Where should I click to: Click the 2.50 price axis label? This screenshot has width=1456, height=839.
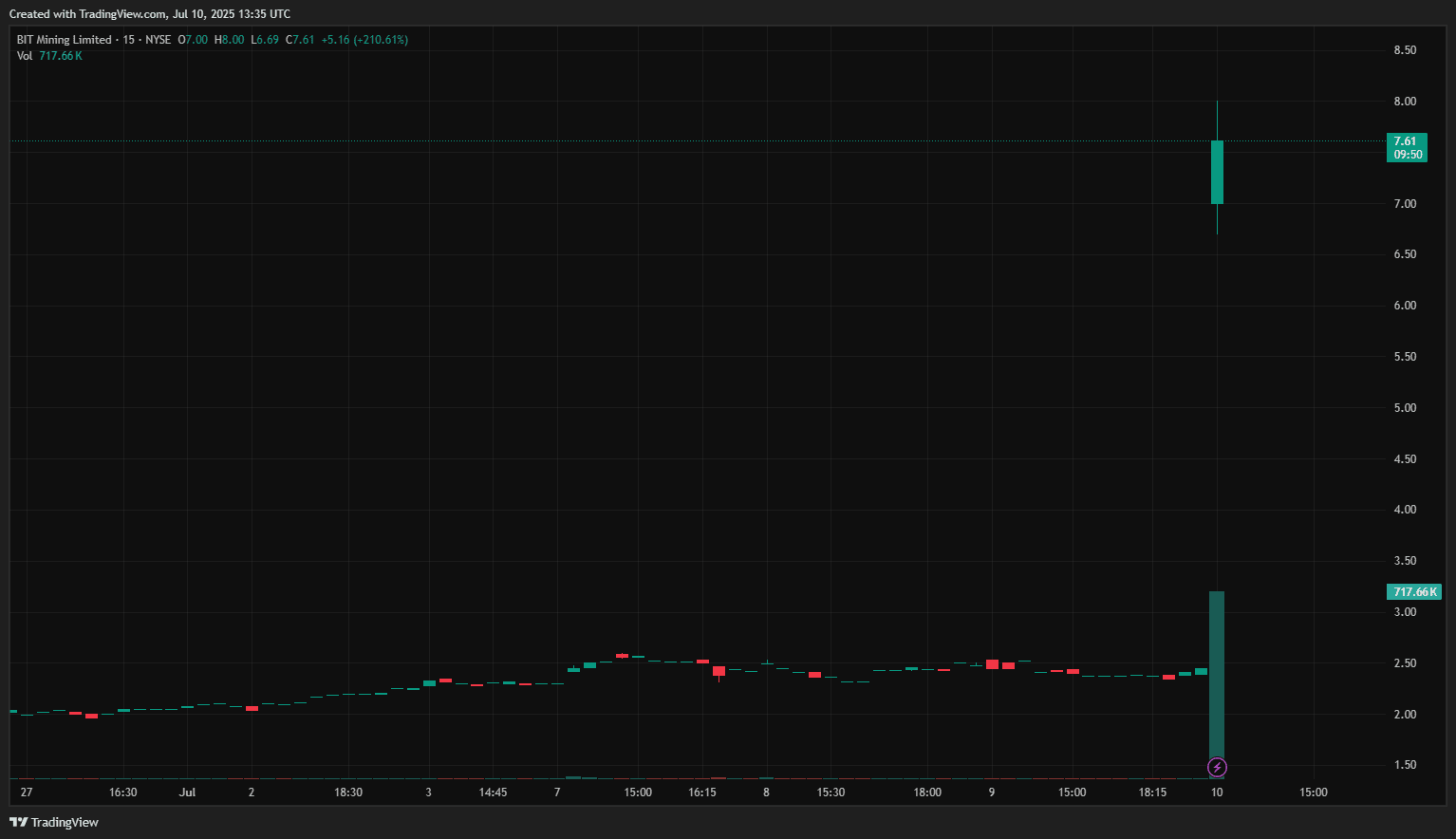click(x=1405, y=663)
